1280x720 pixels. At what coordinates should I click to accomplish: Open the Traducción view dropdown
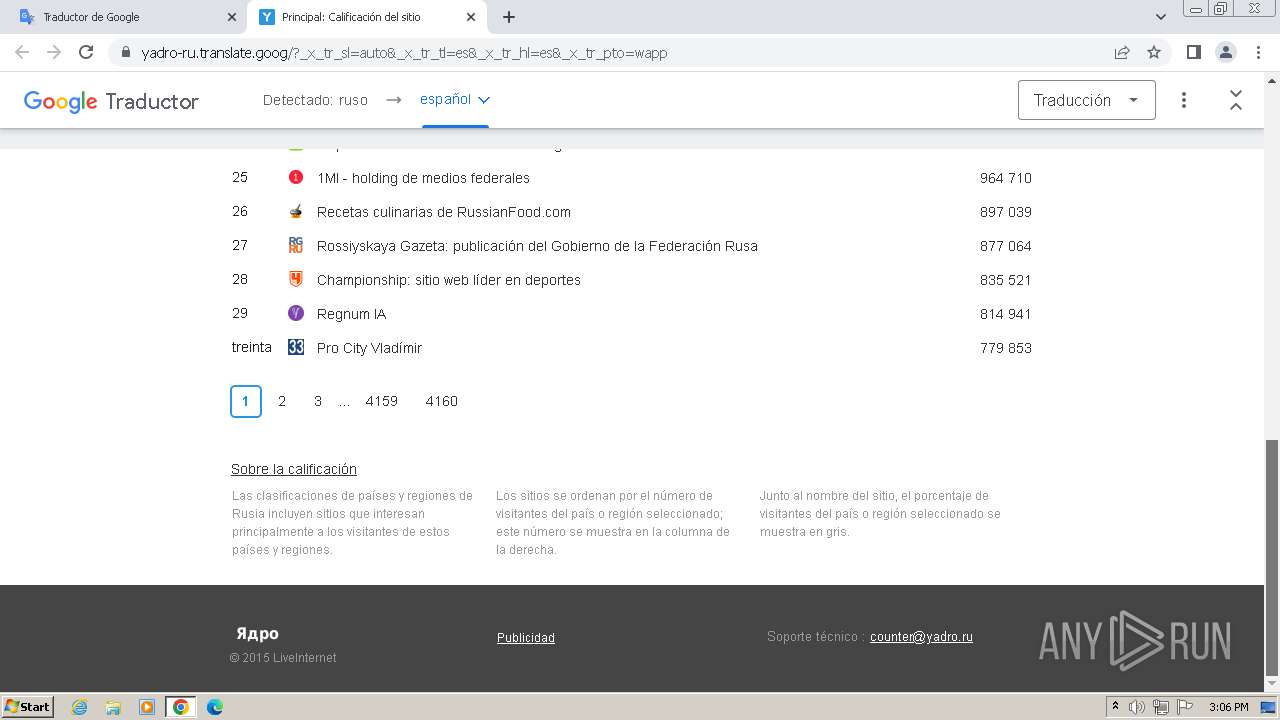tap(1086, 100)
